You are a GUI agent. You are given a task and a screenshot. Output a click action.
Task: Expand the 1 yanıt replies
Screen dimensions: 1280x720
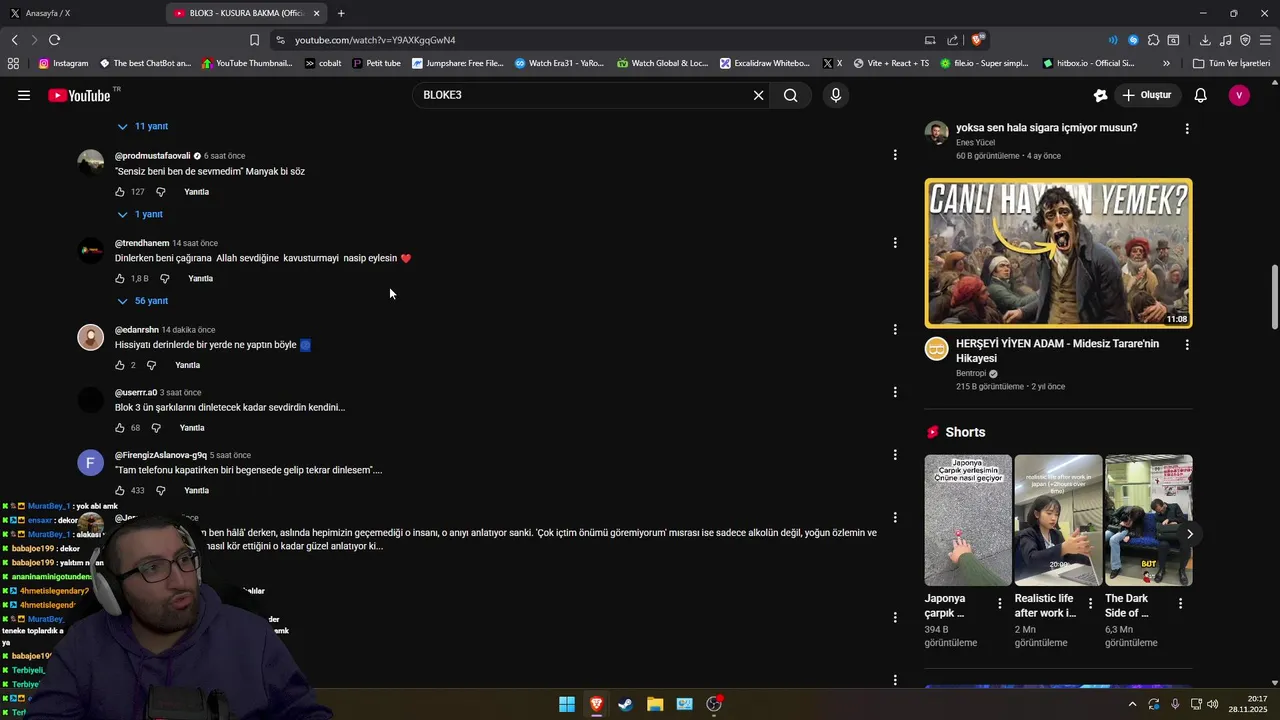[x=140, y=214]
